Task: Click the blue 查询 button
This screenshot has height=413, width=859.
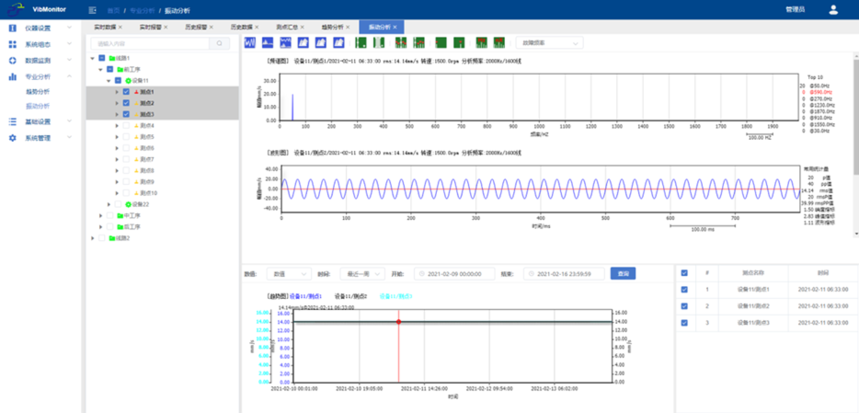Action: 623,273
